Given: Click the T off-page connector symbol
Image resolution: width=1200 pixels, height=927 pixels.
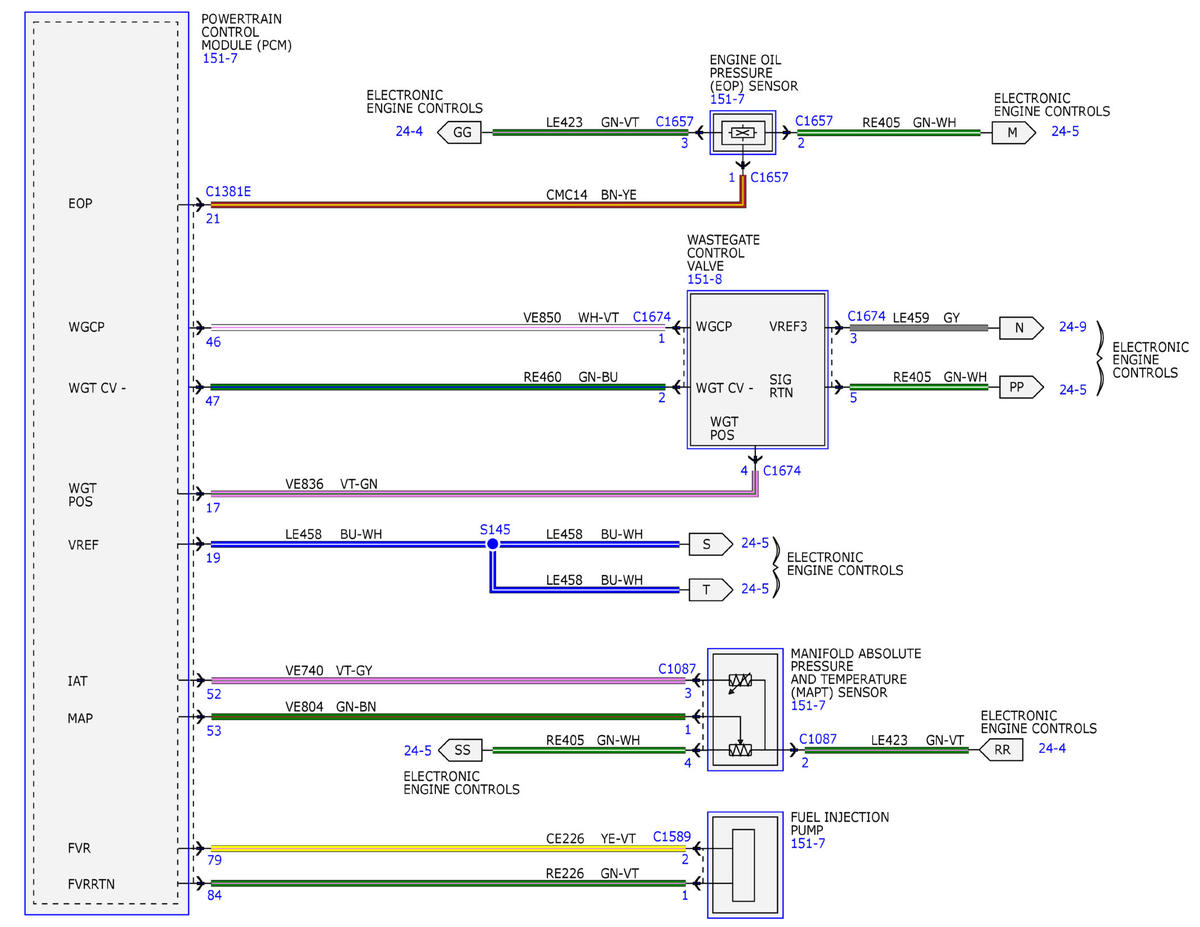Looking at the screenshot, I should [710, 590].
